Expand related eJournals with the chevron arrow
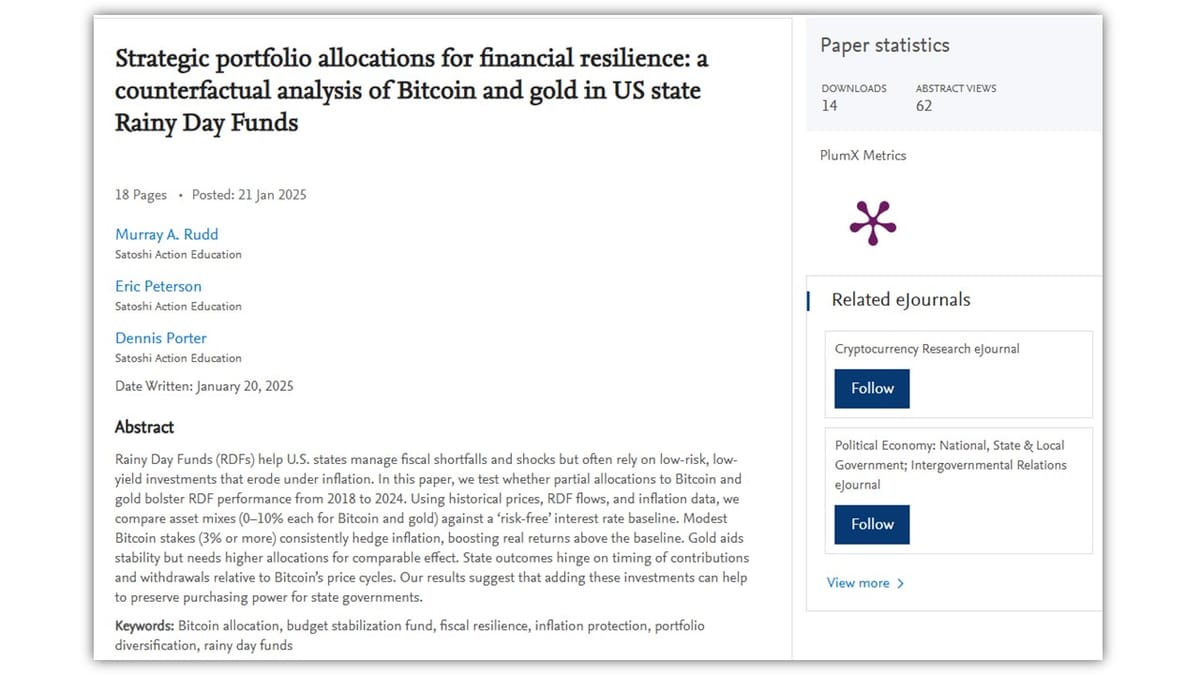Image resolution: width=1200 pixels, height=675 pixels. pos(901,583)
